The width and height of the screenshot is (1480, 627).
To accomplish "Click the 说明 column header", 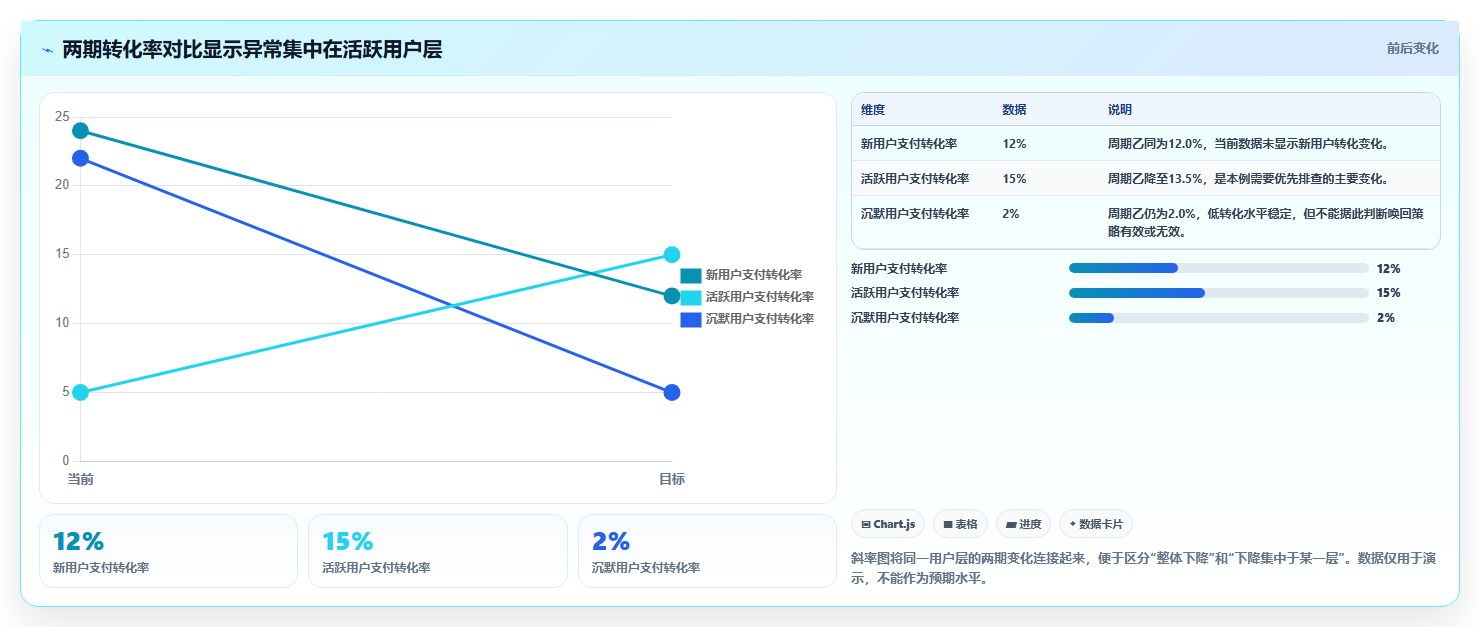I will [1120, 110].
